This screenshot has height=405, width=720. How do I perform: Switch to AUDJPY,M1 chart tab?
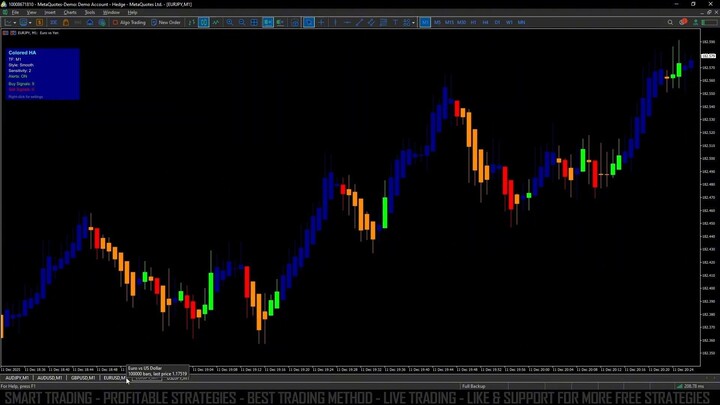click(x=17, y=378)
